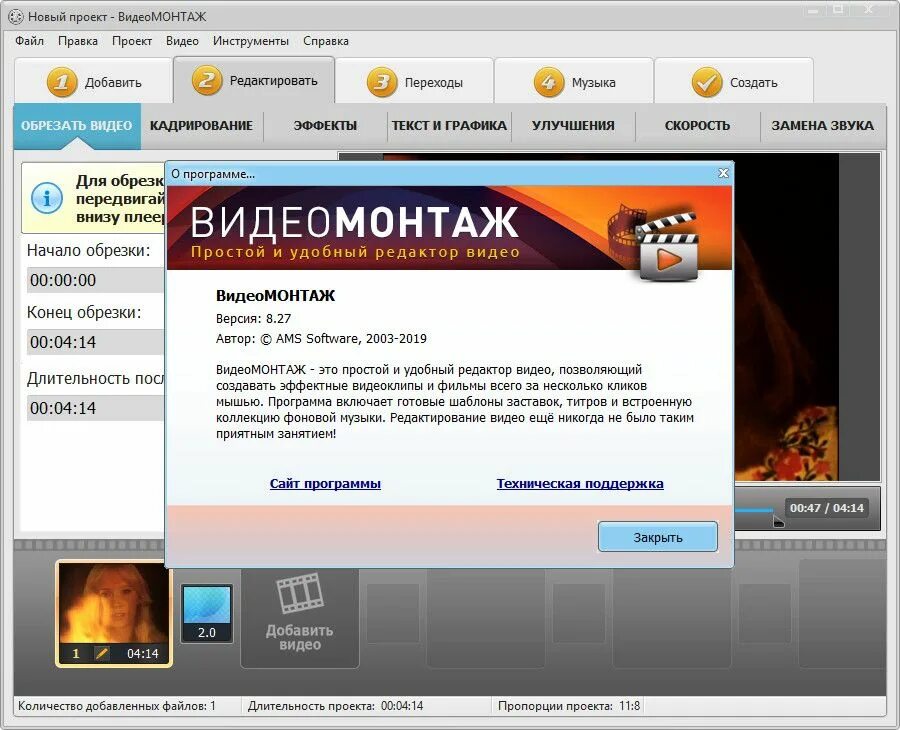
Task: Click the trim marker on player timeline
Action: pyautogui.click(x=778, y=521)
